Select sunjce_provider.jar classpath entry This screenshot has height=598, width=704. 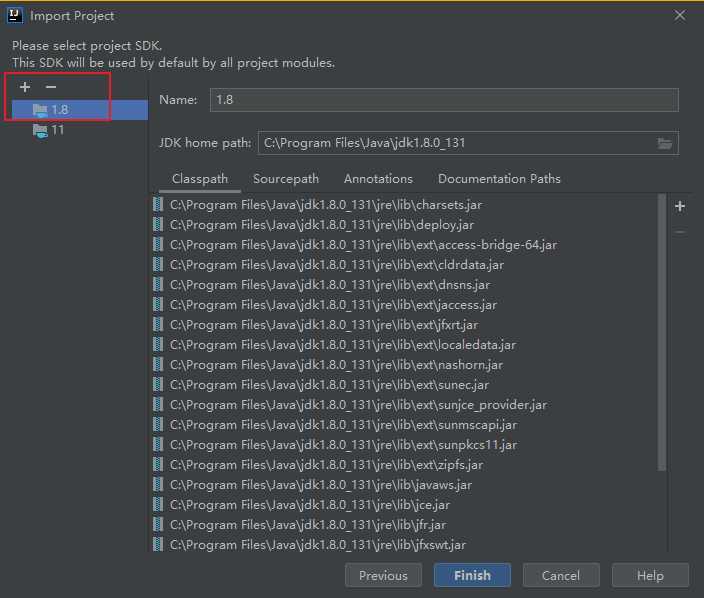404,405
